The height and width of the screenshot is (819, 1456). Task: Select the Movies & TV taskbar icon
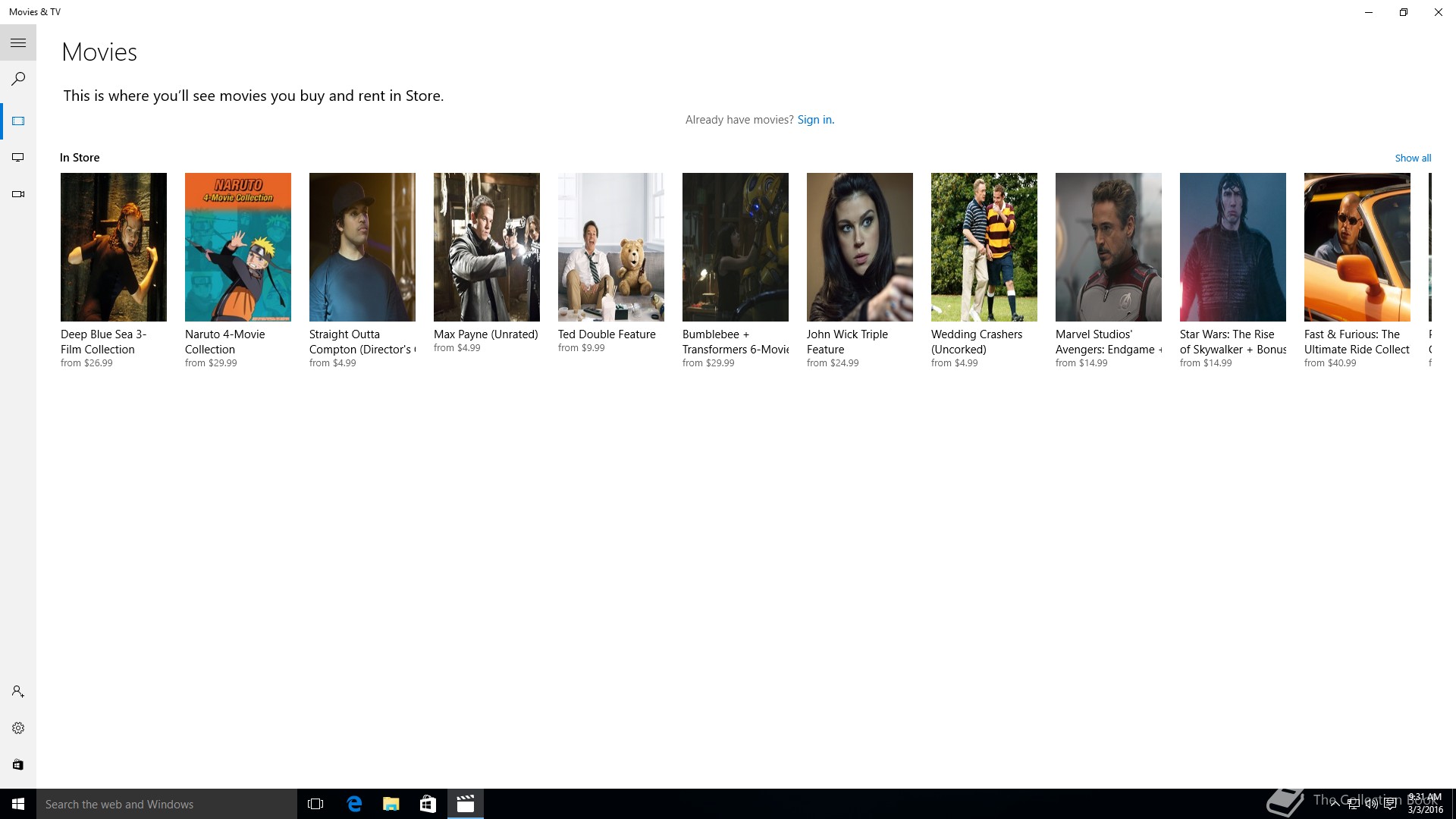click(466, 804)
